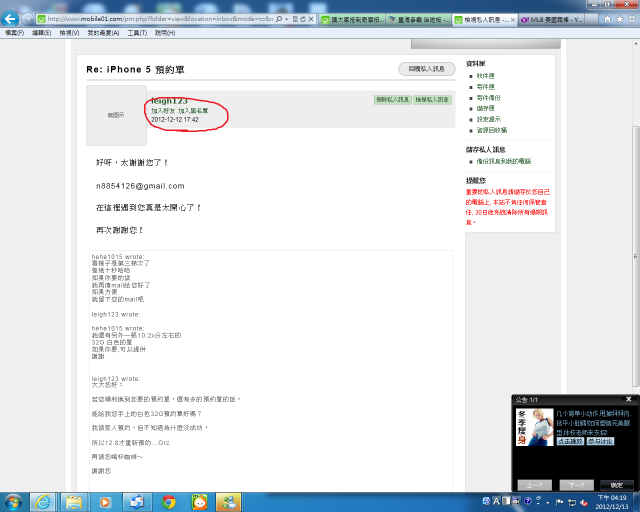Screen dimensions: 640x512
Task: Open sender profile leigh123
Action: tap(169, 101)
